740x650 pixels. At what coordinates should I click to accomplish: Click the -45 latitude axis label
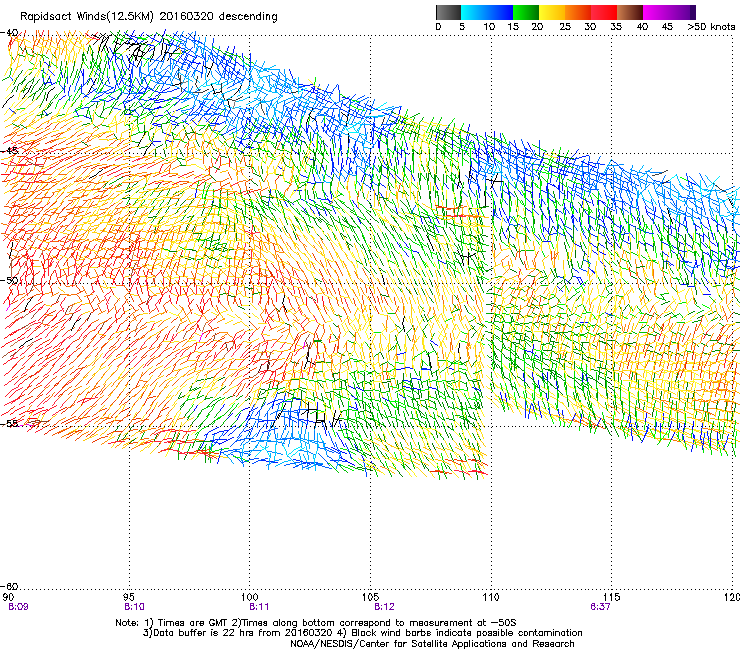9,151
